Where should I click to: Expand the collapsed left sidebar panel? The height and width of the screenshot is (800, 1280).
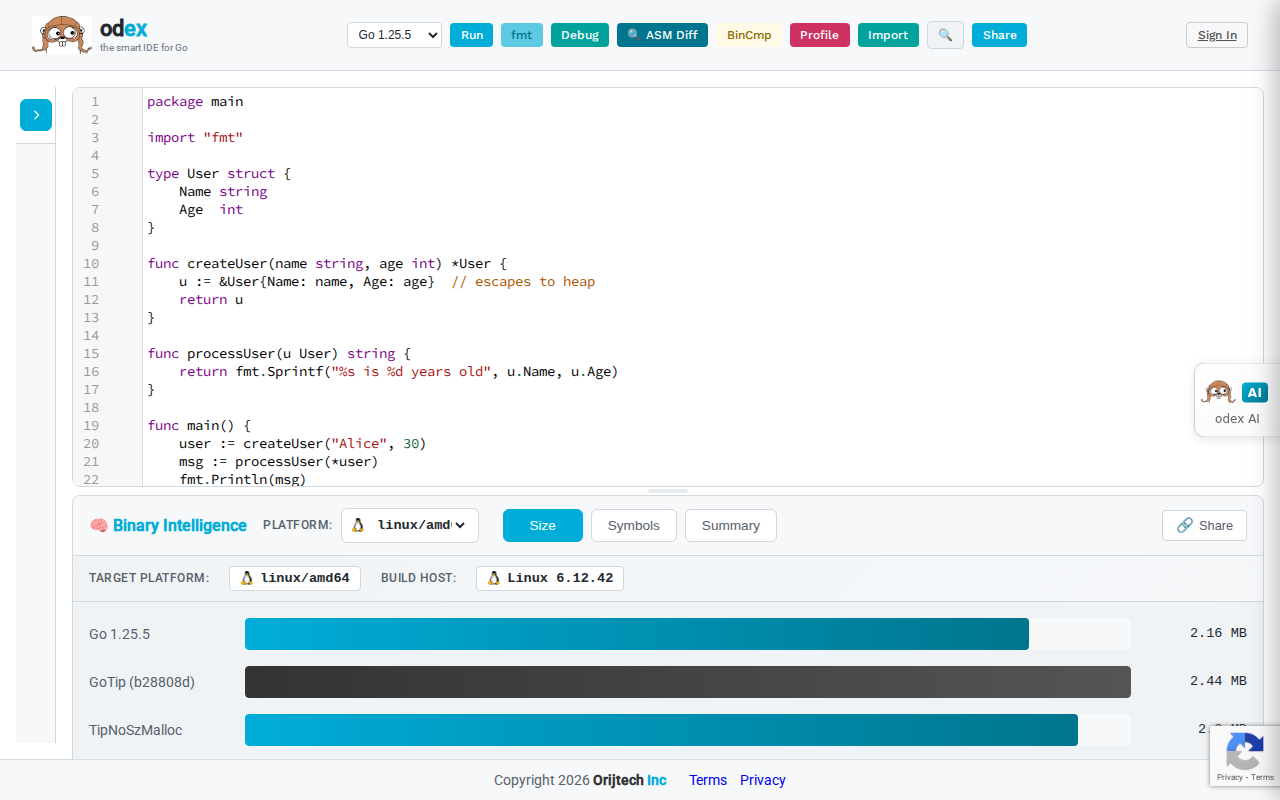[35, 115]
